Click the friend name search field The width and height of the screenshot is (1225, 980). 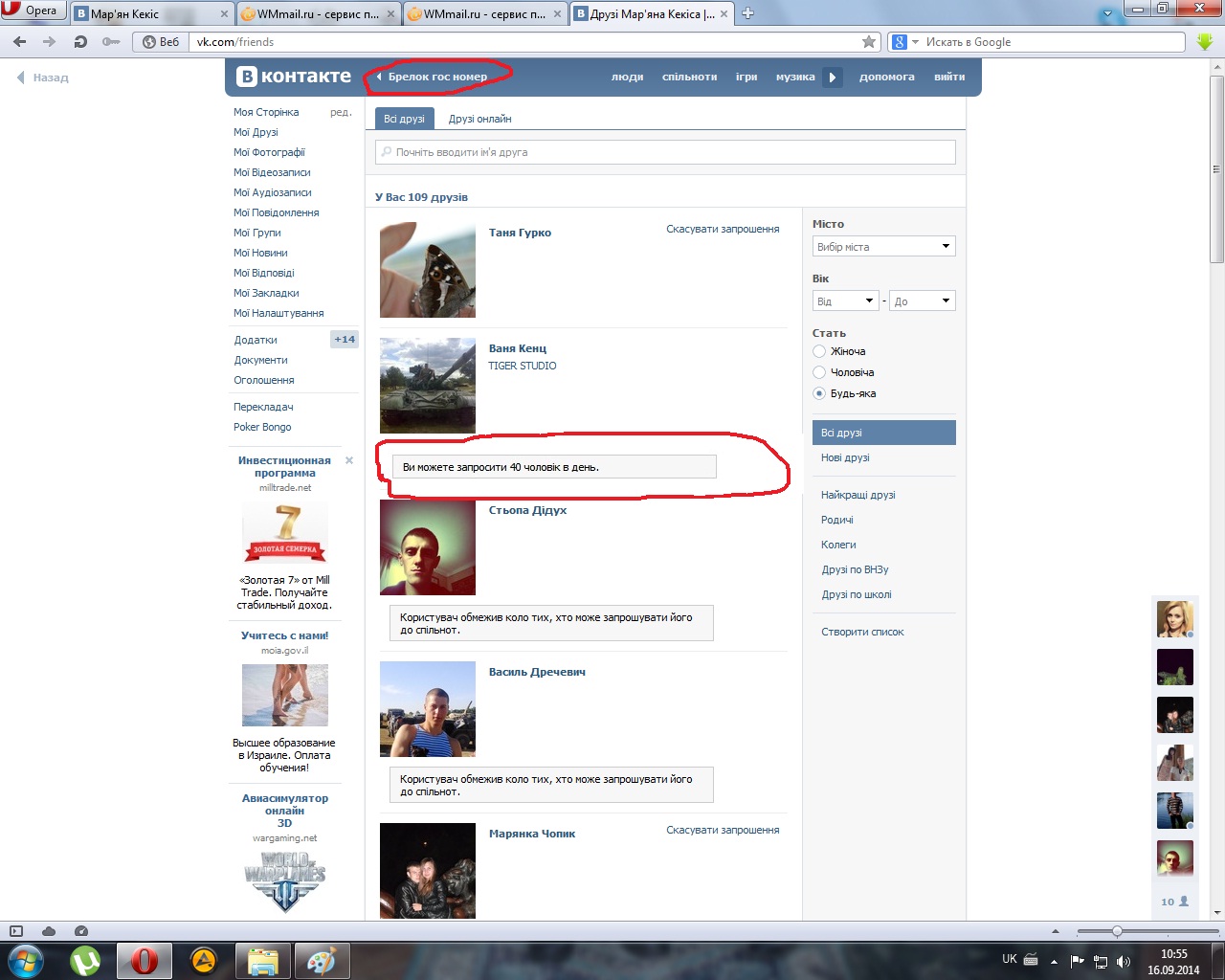click(x=665, y=152)
